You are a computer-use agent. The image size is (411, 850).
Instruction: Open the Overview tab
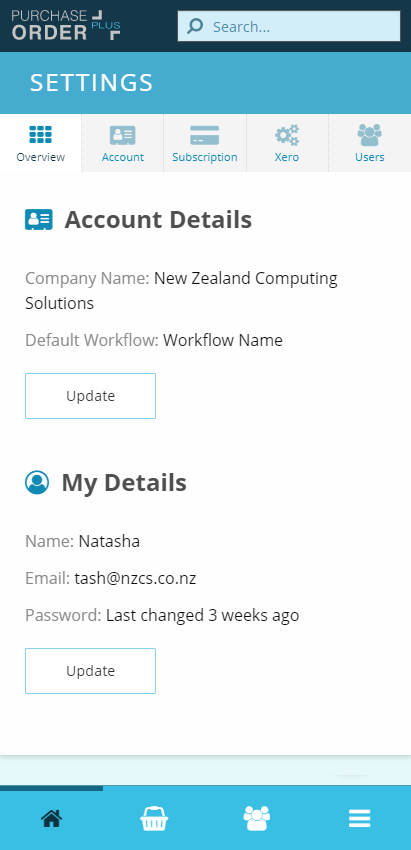coord(41,143)
